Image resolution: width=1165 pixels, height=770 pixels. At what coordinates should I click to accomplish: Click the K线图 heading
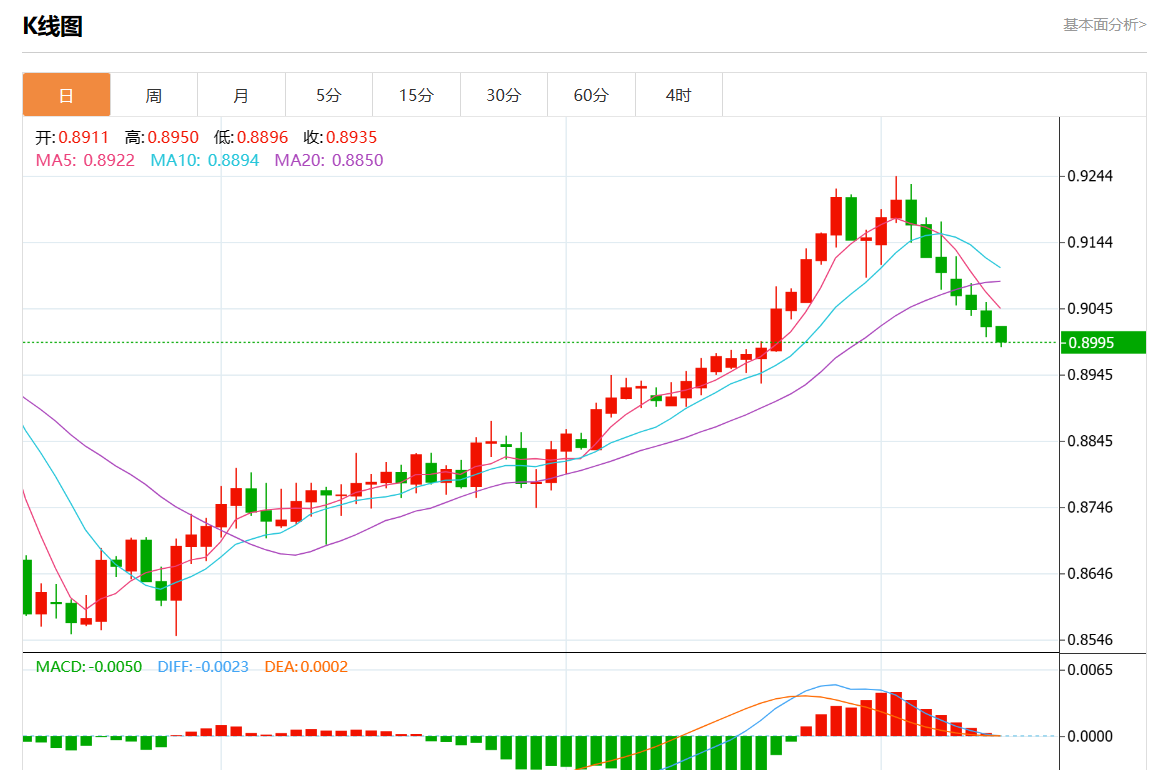(53, 26)
